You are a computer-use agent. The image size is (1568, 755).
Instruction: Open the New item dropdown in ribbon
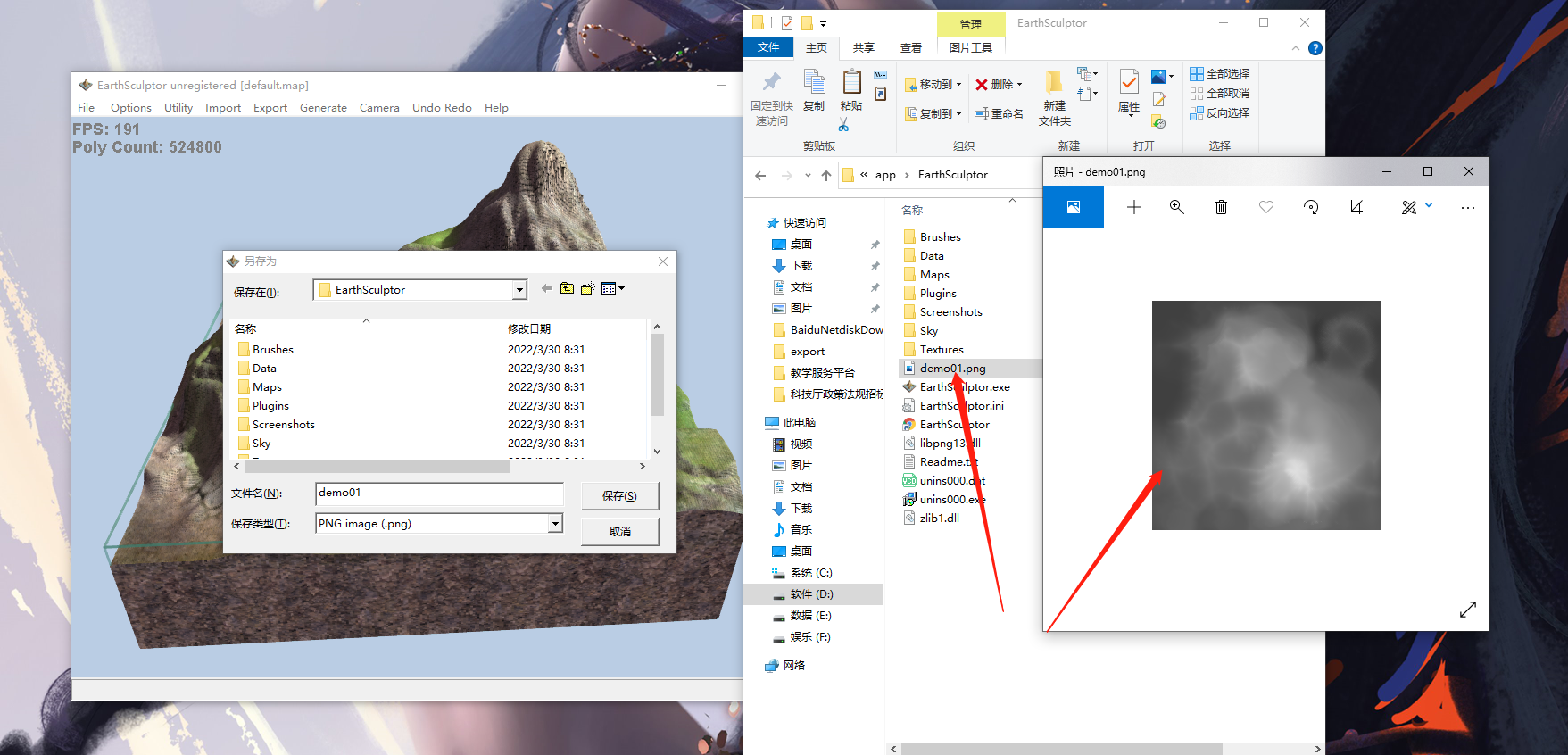click(1087, 74)
